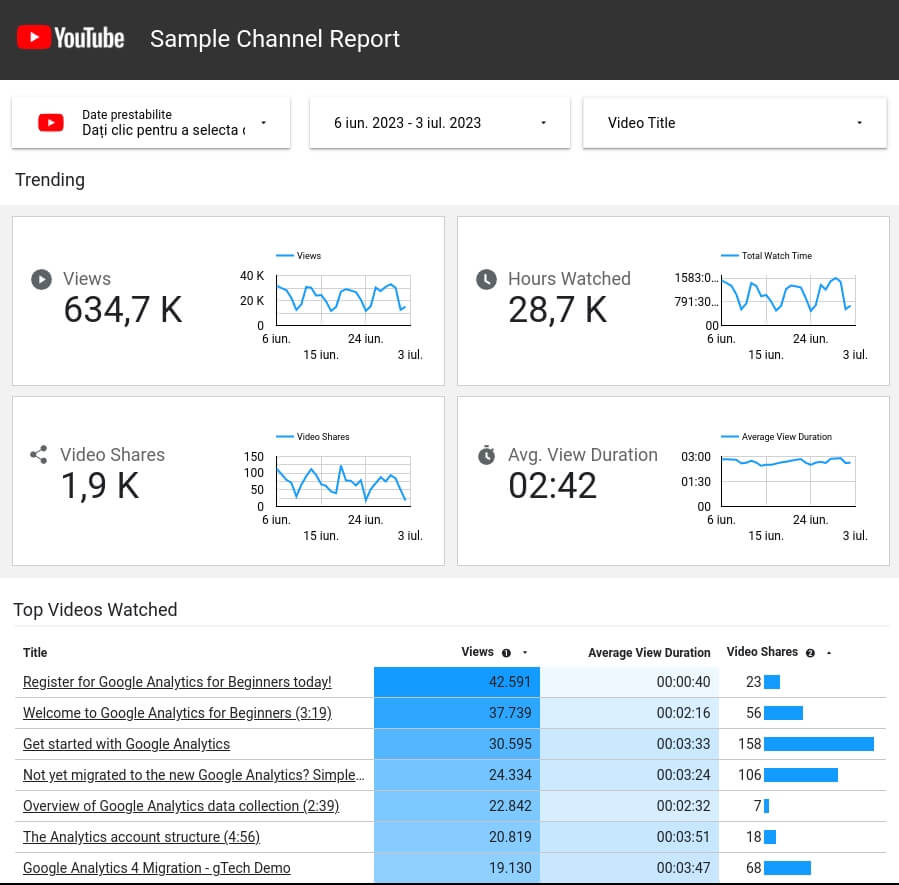
Task: Click the clock icon beside Hours Watched
Action: (x=486, y=279)
